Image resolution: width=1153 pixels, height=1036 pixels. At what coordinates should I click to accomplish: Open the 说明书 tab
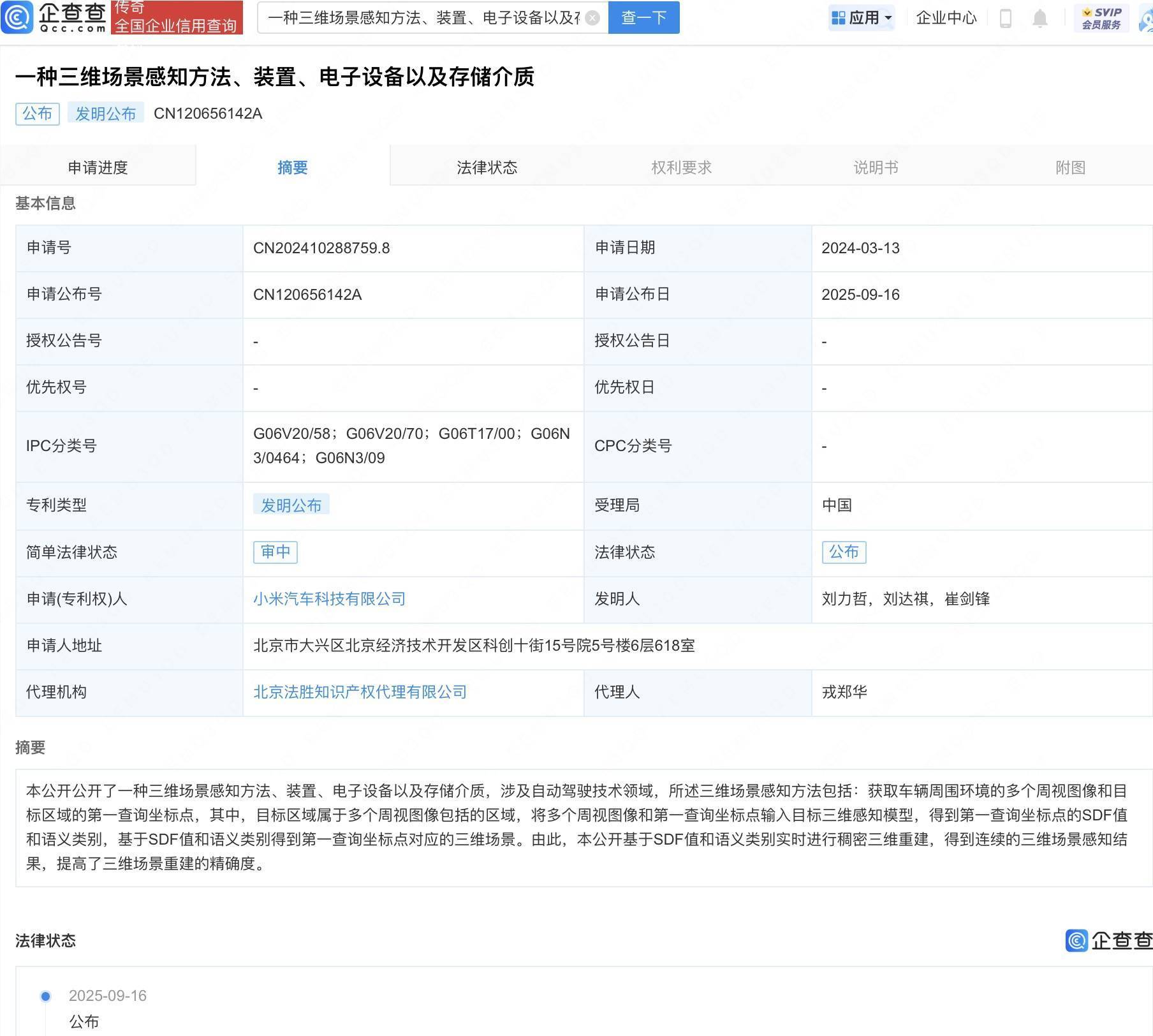point(876,167)
